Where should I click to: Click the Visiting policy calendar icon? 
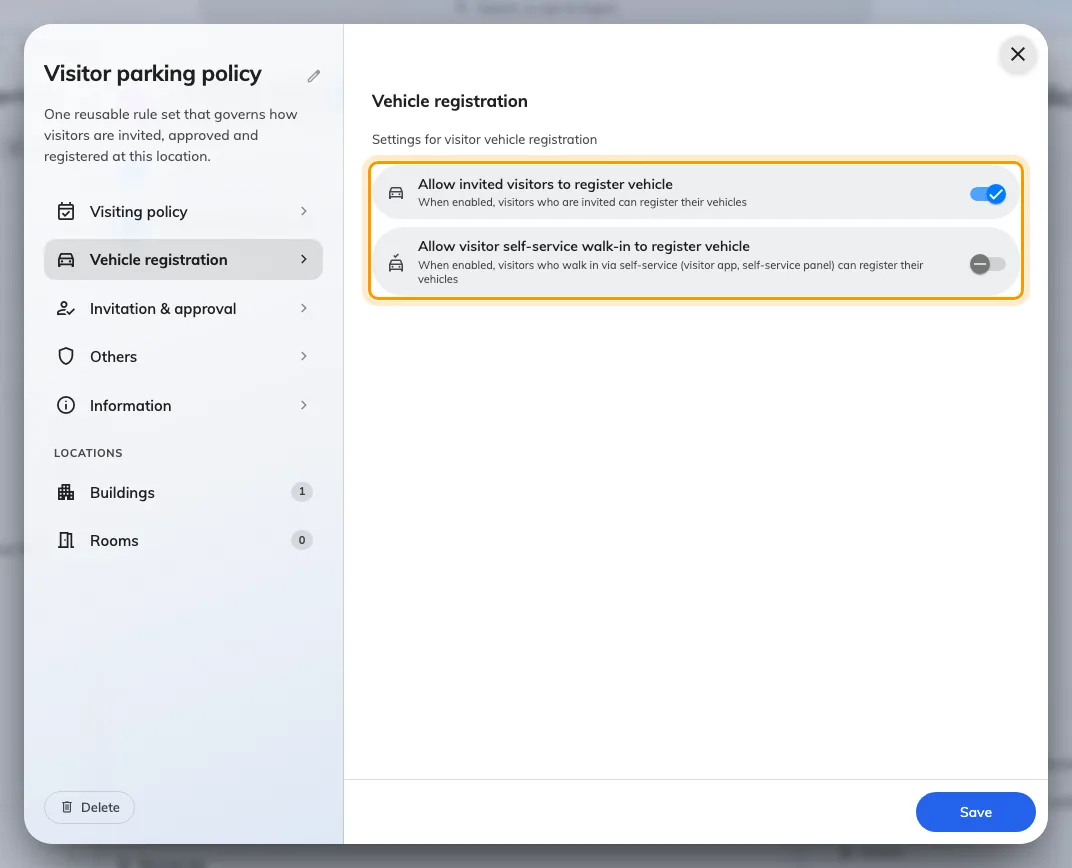66,211
